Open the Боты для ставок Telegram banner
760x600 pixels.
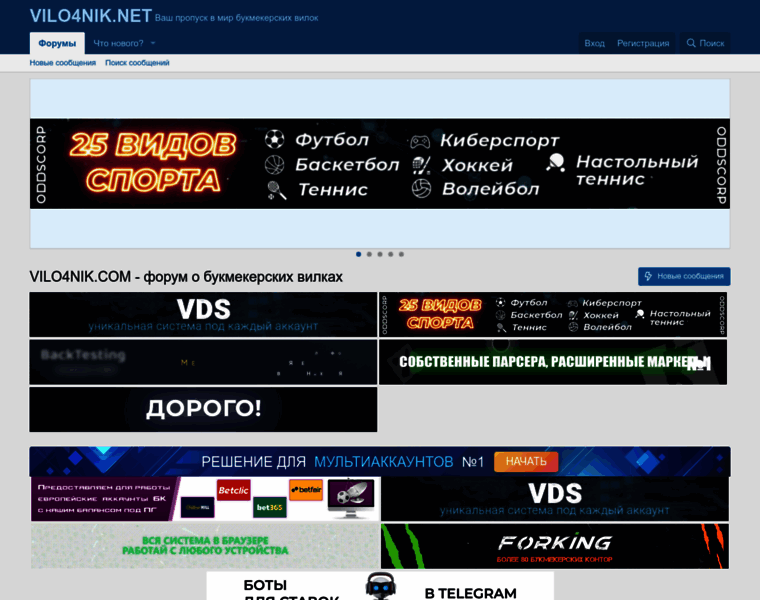point(380,586)
